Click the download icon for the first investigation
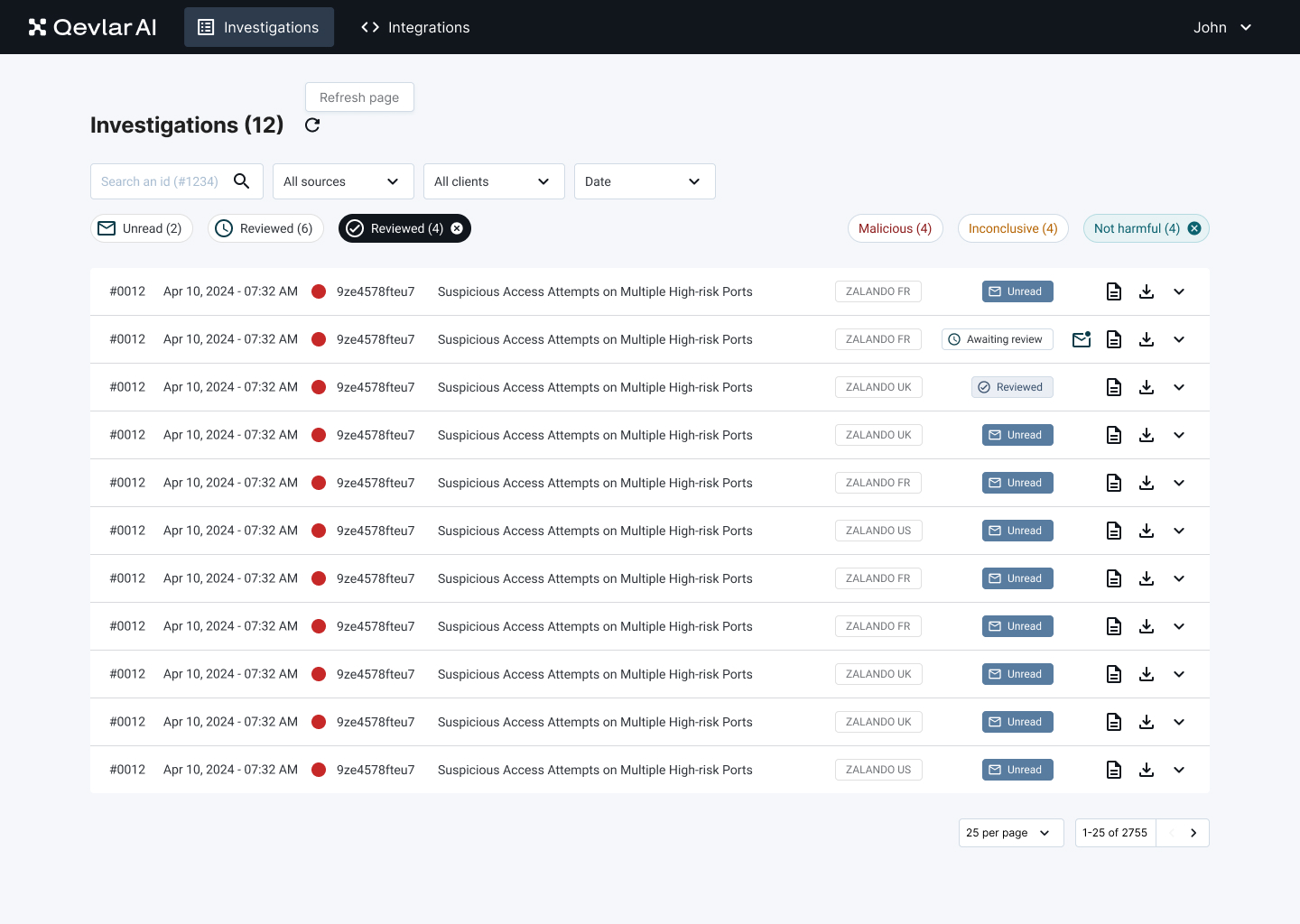This screenshot has width=1300, height=924. [x=1147, y=291]
